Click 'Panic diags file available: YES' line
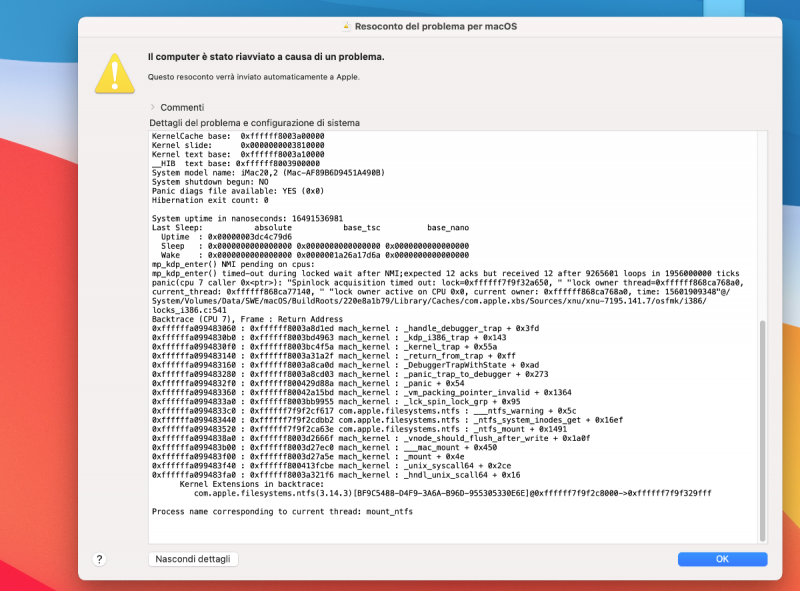The image size is (800, 591). 238,191
